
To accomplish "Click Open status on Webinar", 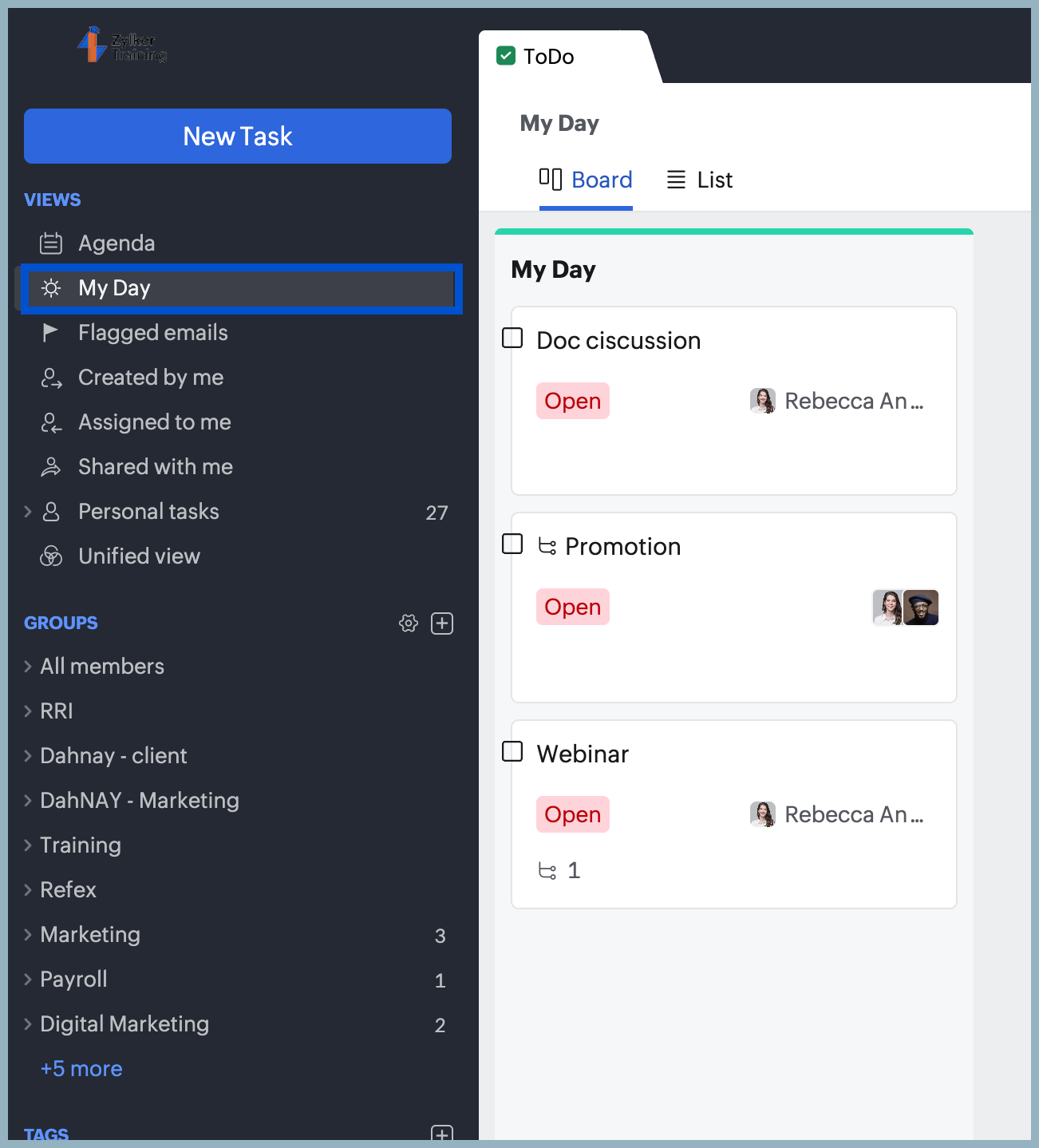I will click(x=573, y=814).
